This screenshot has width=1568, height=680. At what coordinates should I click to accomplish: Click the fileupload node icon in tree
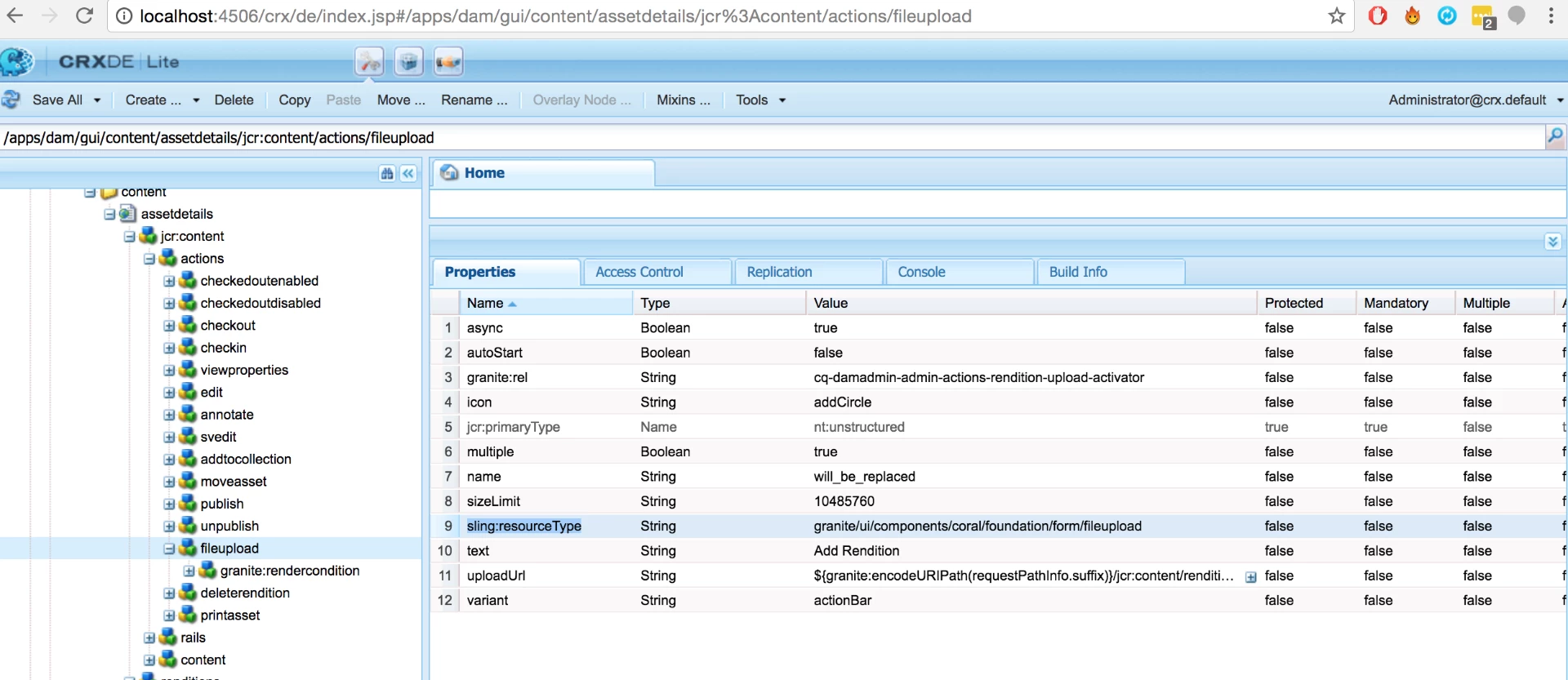[188, 548]
